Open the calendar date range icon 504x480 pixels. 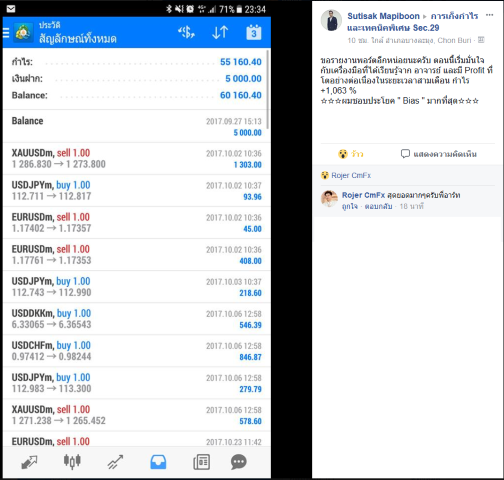pos(254,32)
